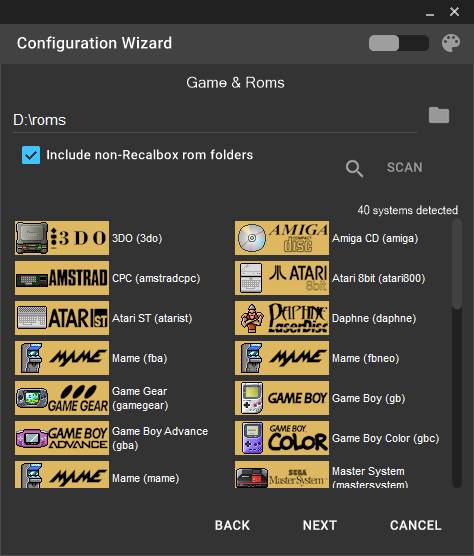Click the Master System label

[370, 477]
